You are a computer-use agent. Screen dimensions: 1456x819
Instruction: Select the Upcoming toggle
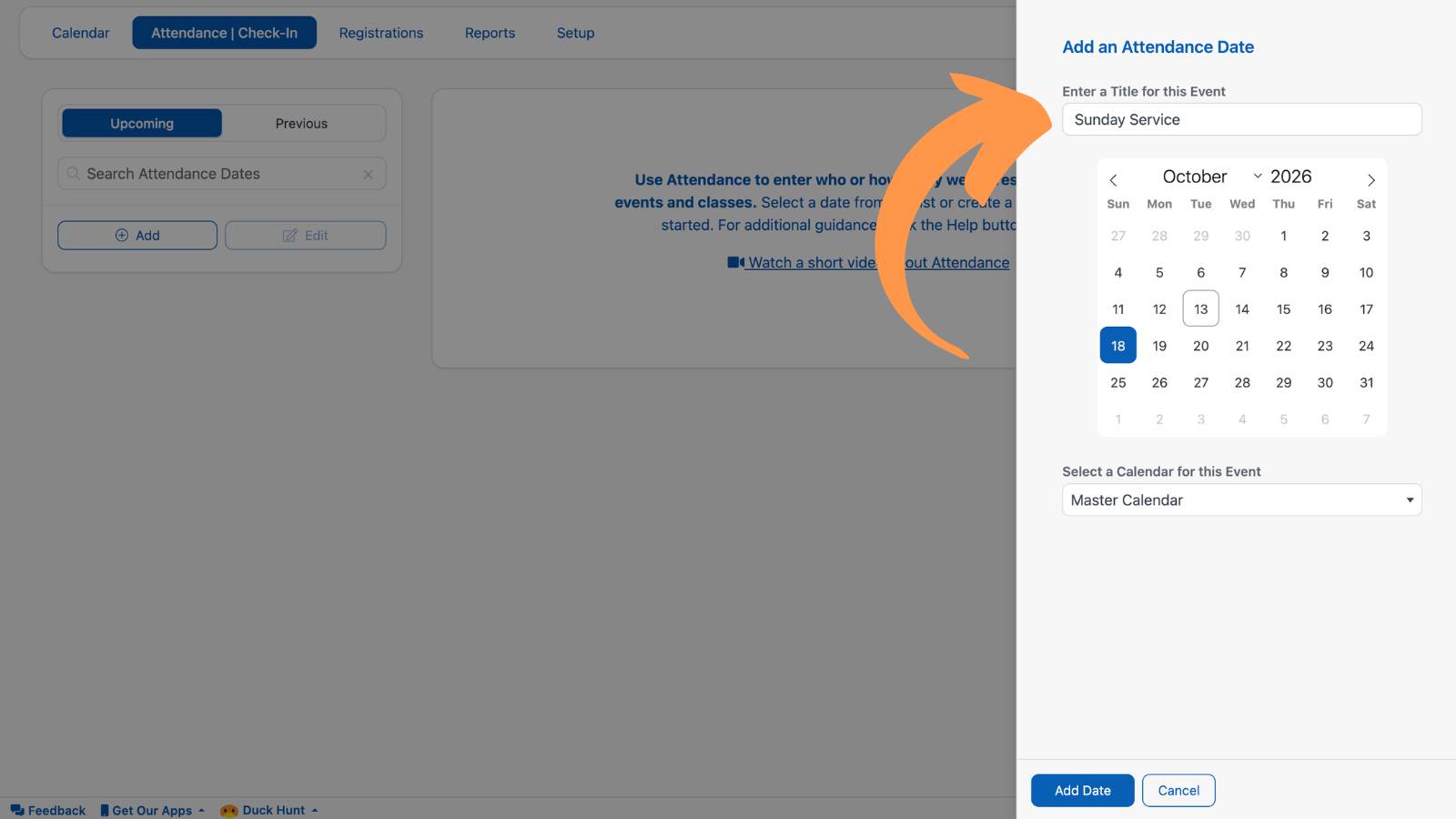[x=142, y=124]
